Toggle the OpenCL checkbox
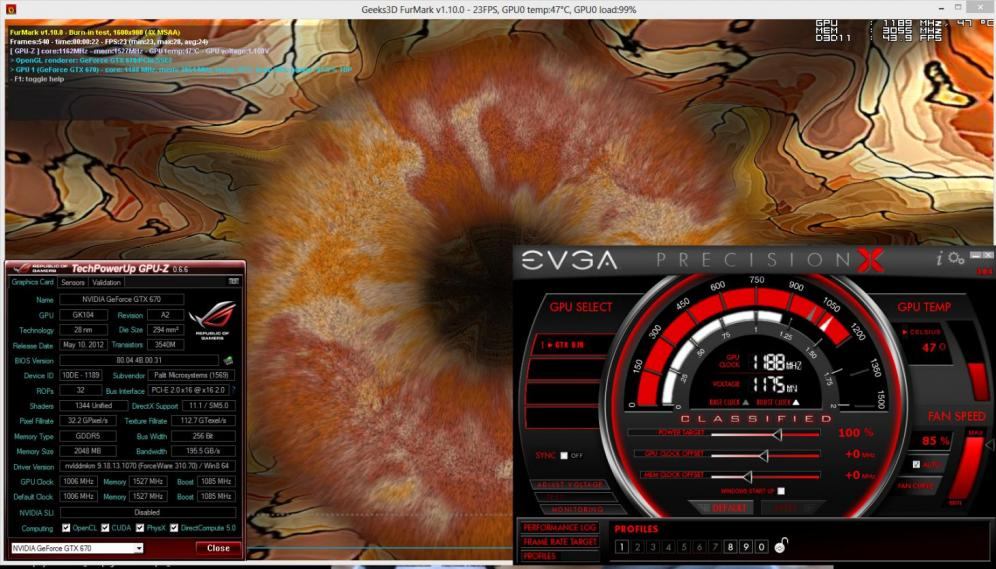 point(66,528)
